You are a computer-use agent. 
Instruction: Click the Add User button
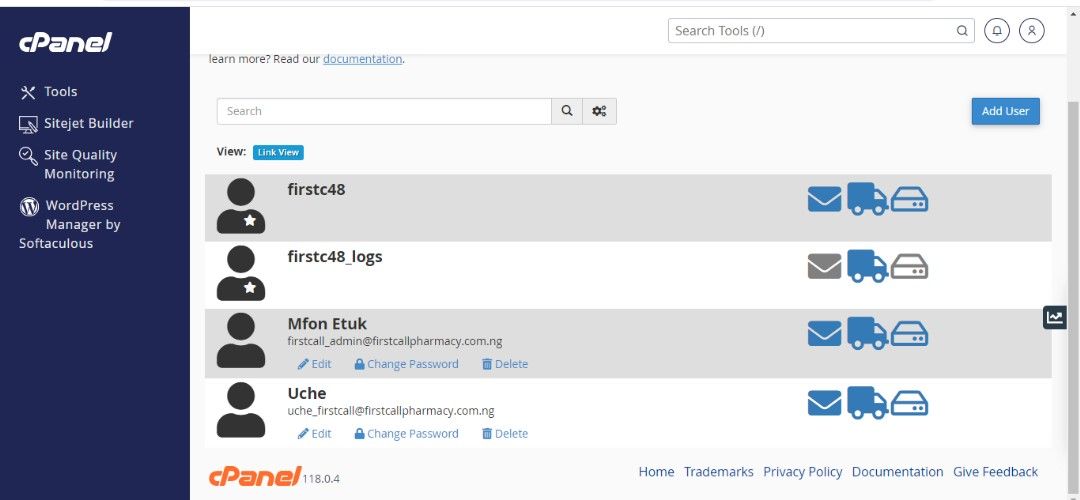point(1006,111)
